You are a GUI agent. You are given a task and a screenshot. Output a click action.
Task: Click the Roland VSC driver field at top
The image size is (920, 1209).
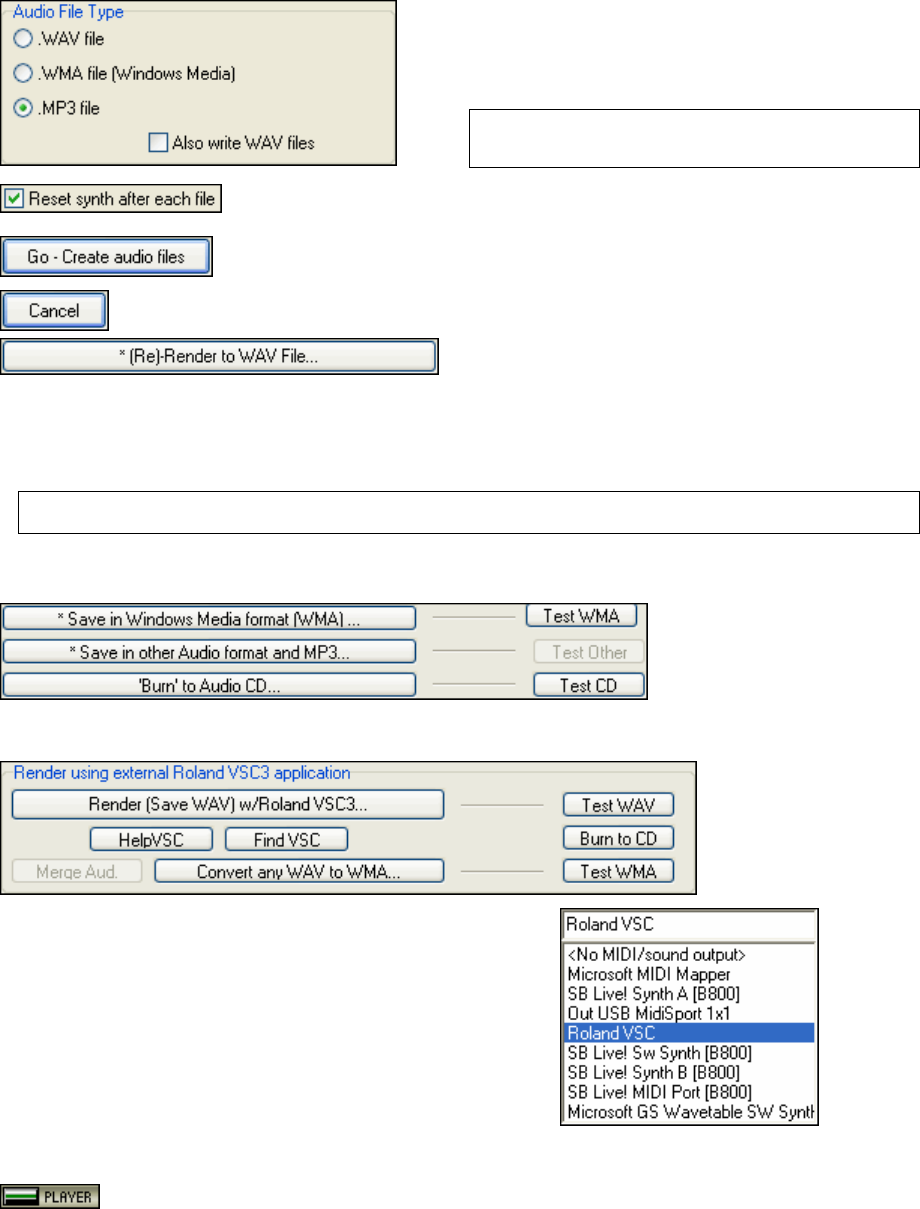(689, 925)
